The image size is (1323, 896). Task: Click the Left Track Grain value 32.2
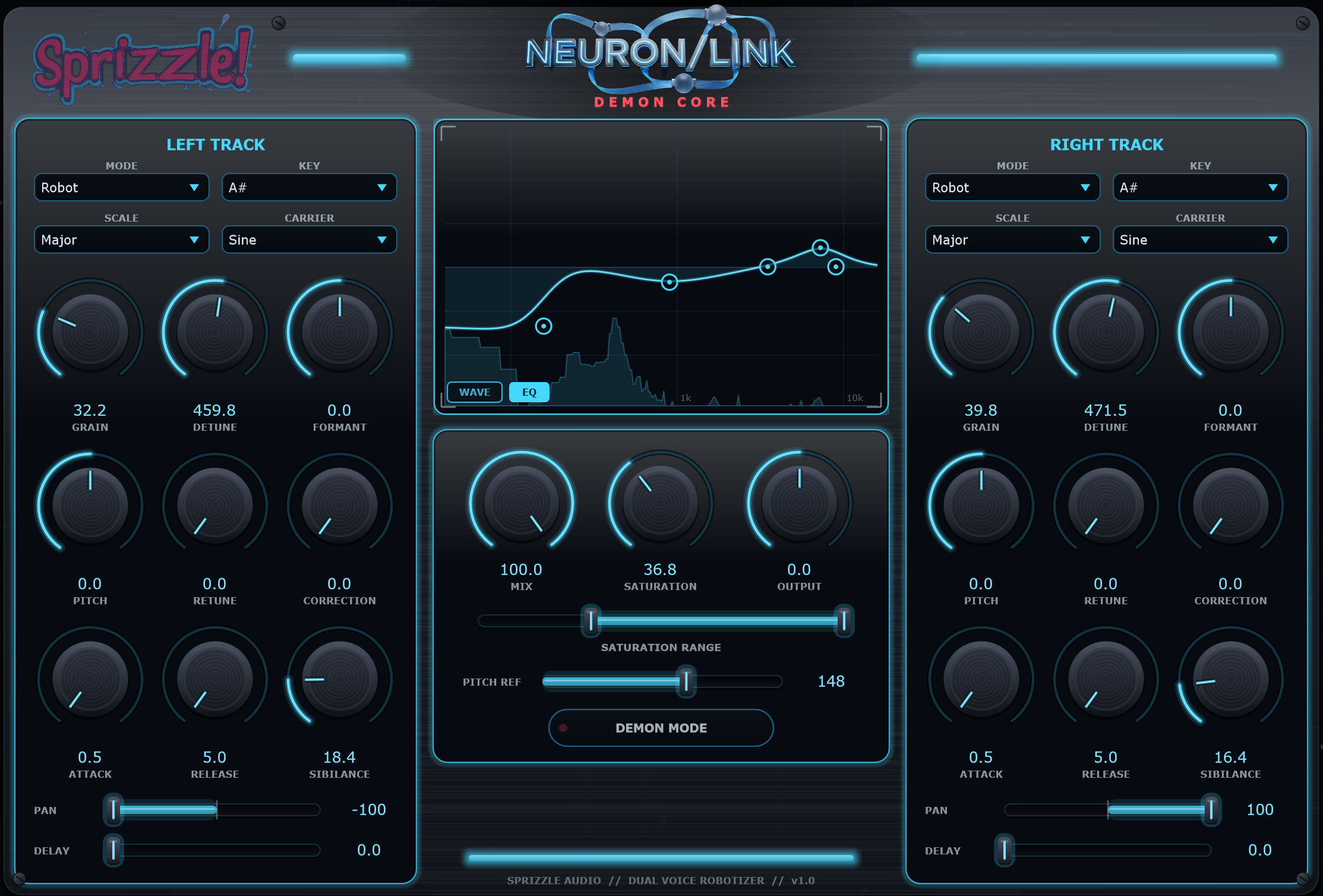click(90, 411)
